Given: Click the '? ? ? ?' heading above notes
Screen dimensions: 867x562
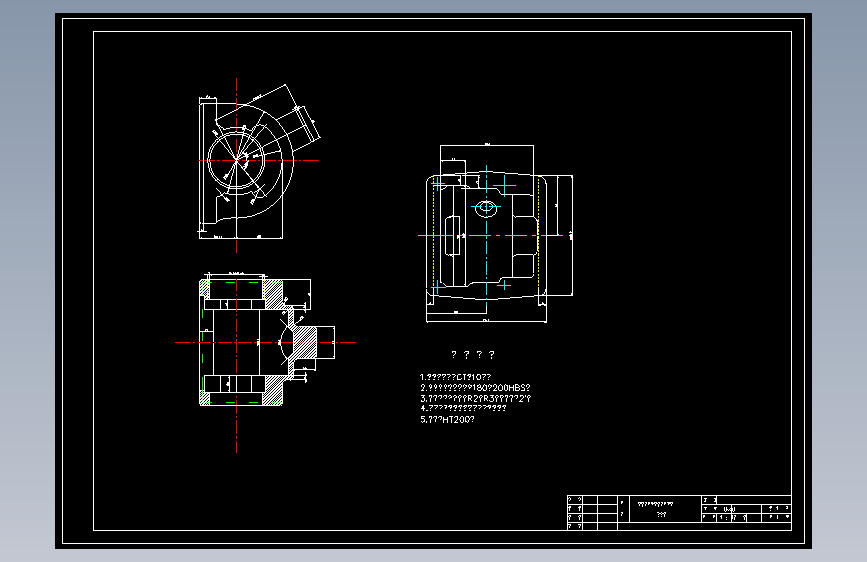Looking at the screenshot, I should pos(473,355).
